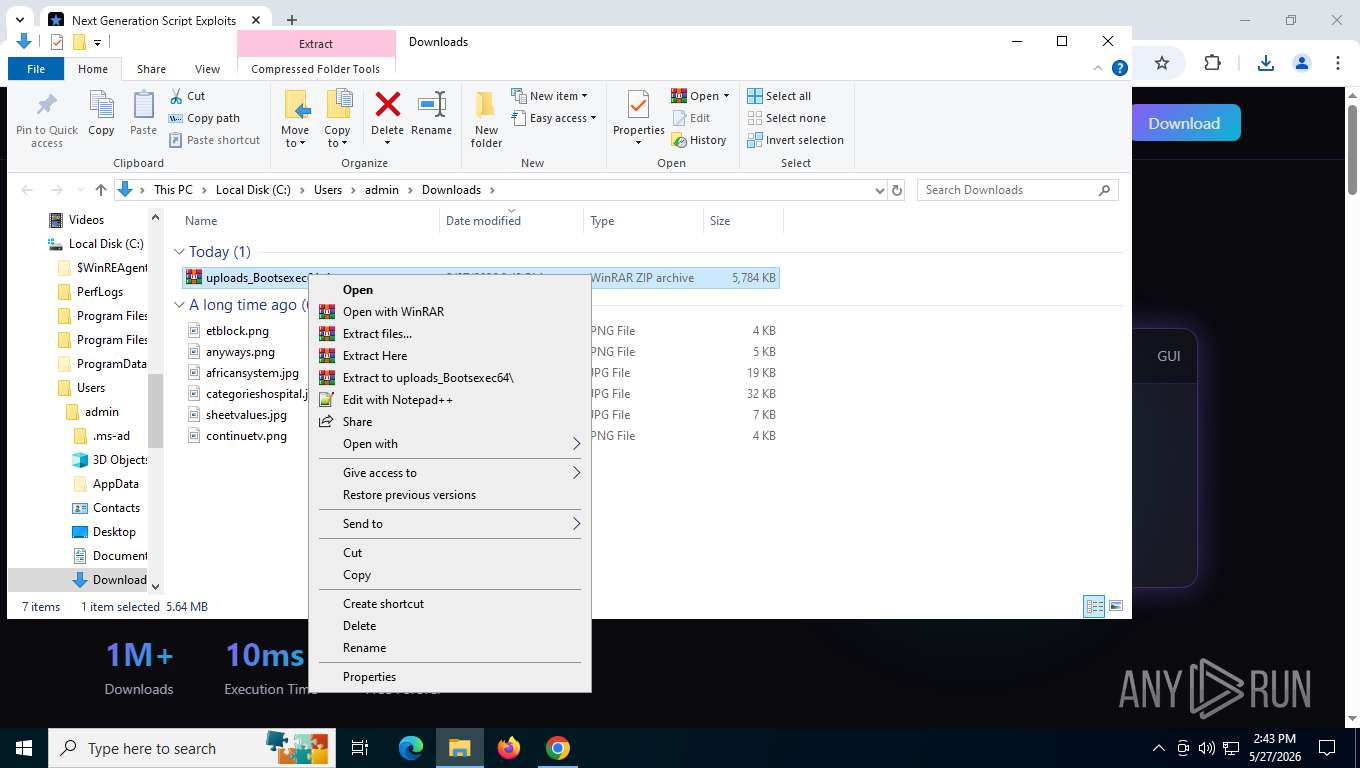Click the Download button on webpage

click(x=1186, y=123)
